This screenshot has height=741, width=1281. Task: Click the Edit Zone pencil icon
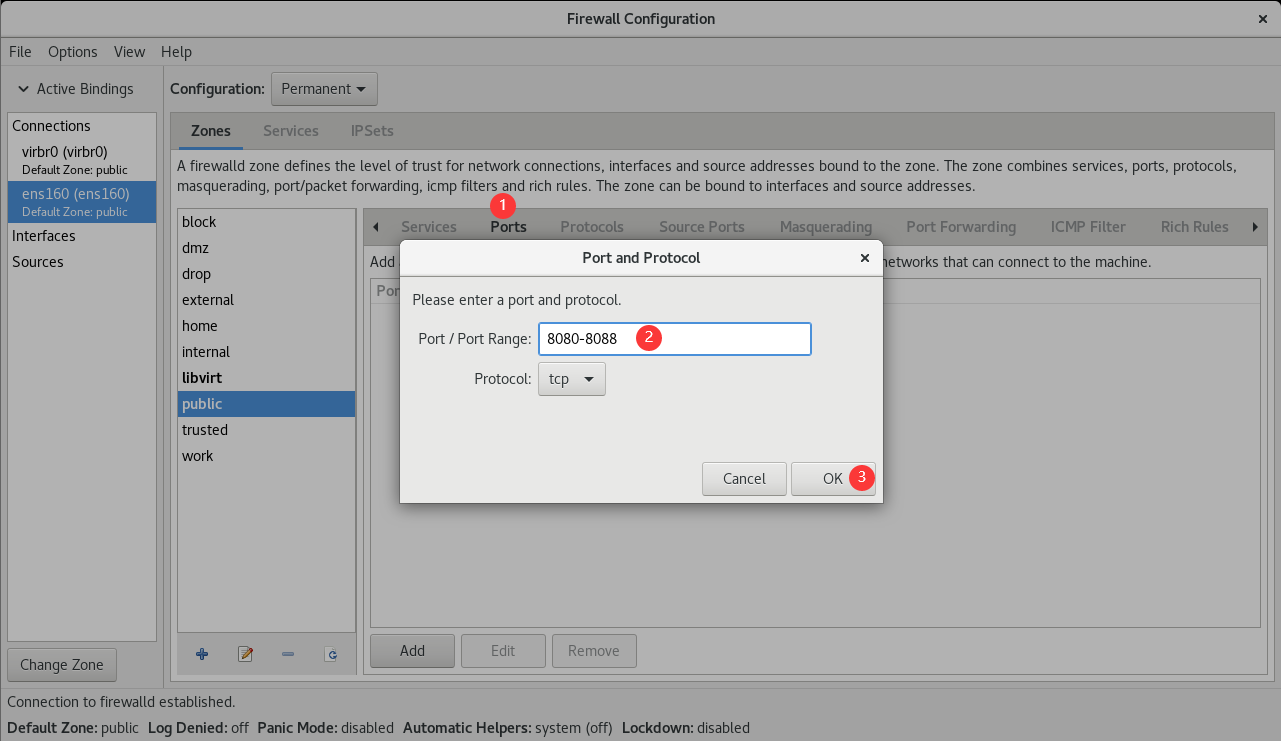click(x=245, y=654)
